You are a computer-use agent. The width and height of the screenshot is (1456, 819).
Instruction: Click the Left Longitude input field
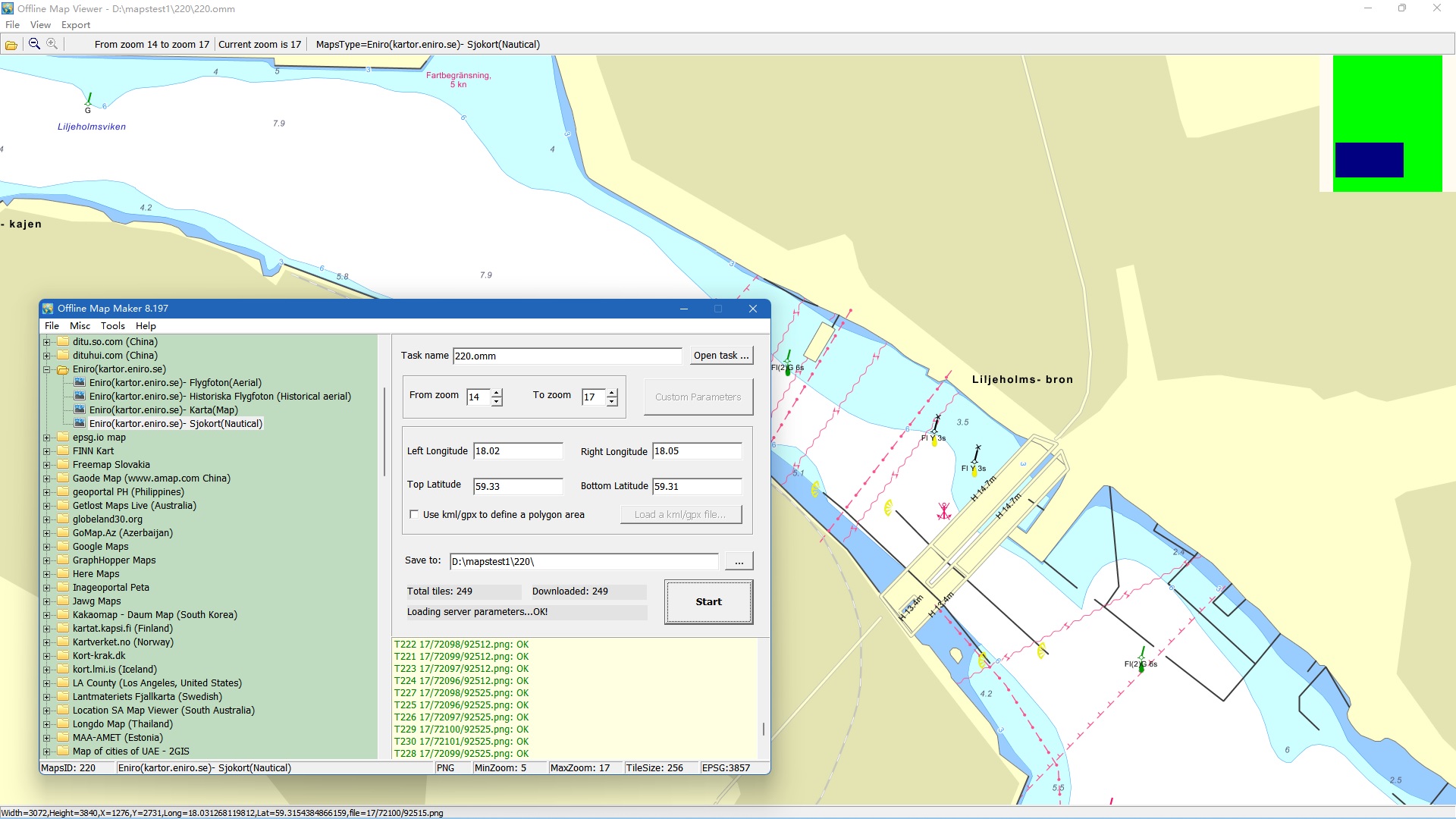pyautogui.click(x=517, y=451)
